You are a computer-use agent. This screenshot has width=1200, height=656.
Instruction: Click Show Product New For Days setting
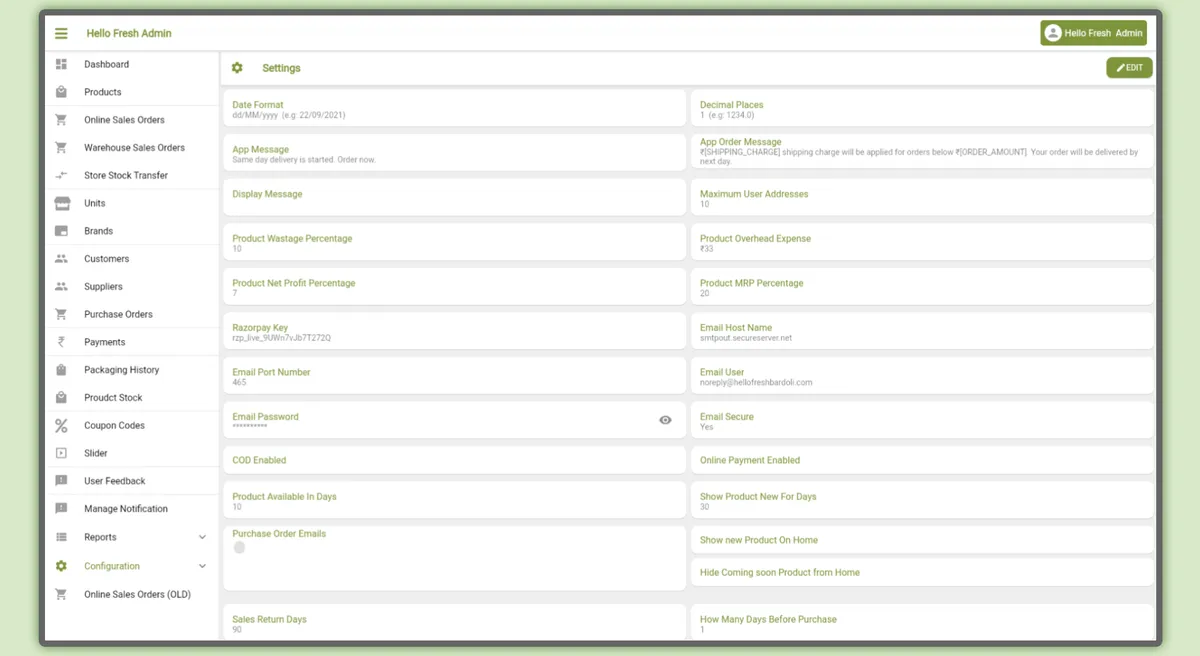(922, 501)
